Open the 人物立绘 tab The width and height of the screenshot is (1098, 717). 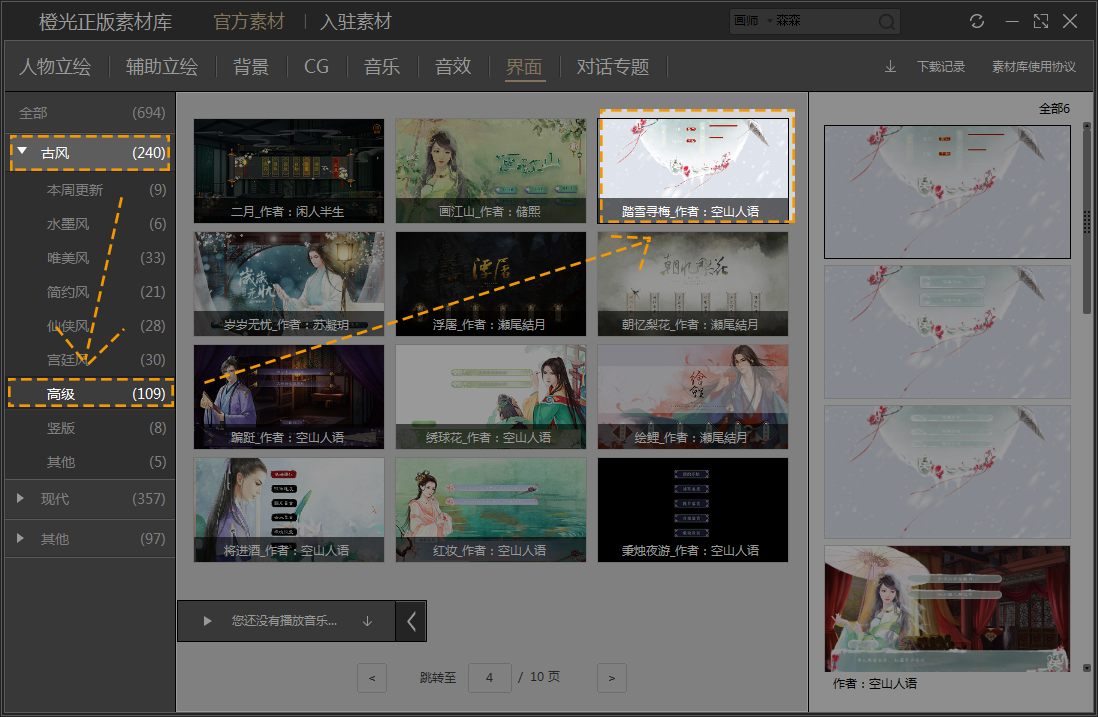tap(55, 67)
